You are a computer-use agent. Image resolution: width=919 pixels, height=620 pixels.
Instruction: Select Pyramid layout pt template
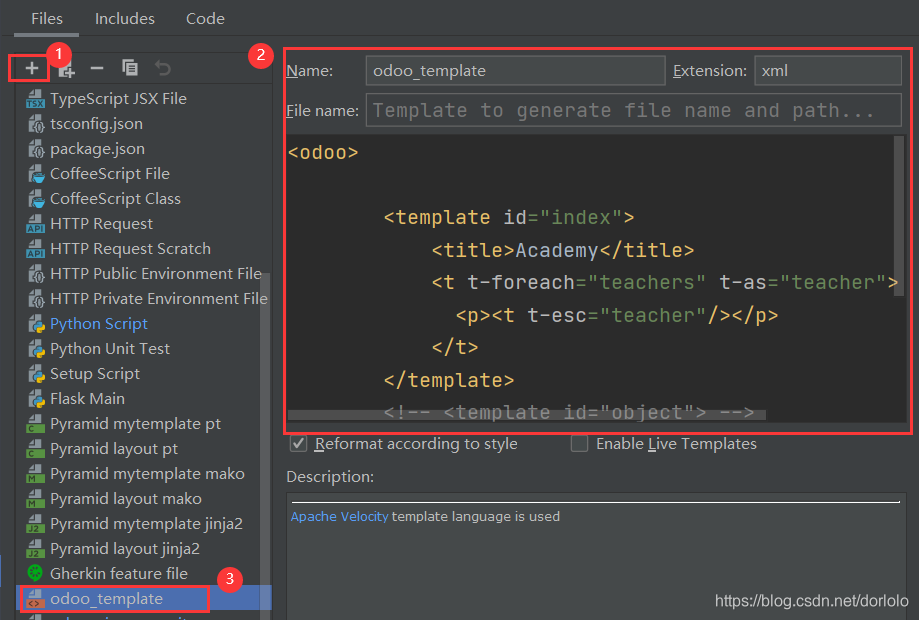(x=114, y=449)
